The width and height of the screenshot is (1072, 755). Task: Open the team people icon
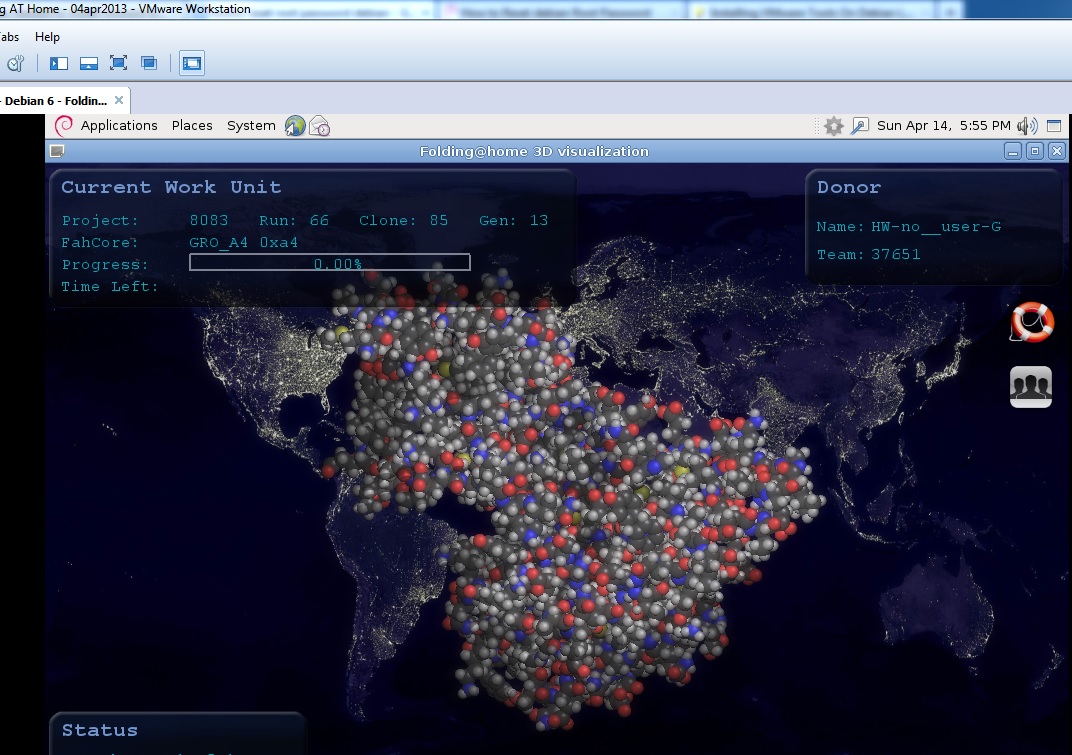(x=1031, y=387)
